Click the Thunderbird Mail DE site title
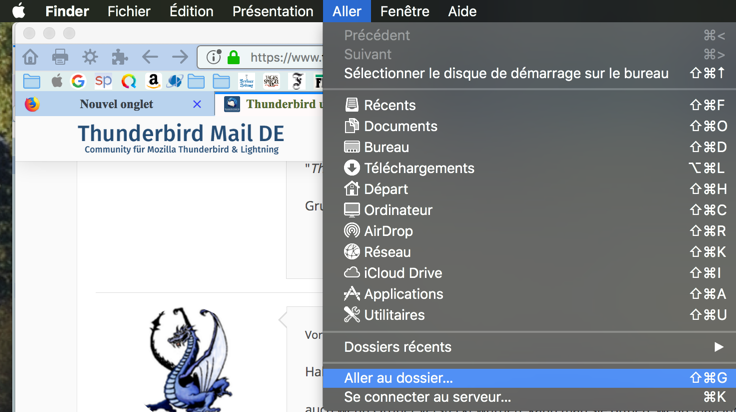The width and height of the screenshot is (736, 412). 181,133
